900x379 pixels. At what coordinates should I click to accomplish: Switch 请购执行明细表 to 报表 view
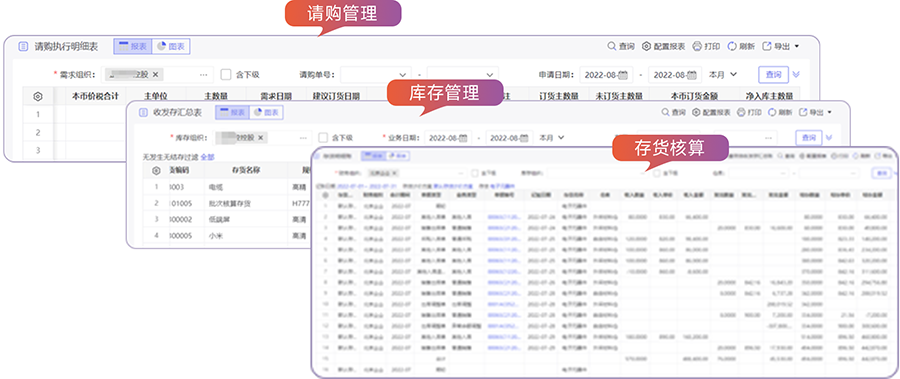pos(133,47)
